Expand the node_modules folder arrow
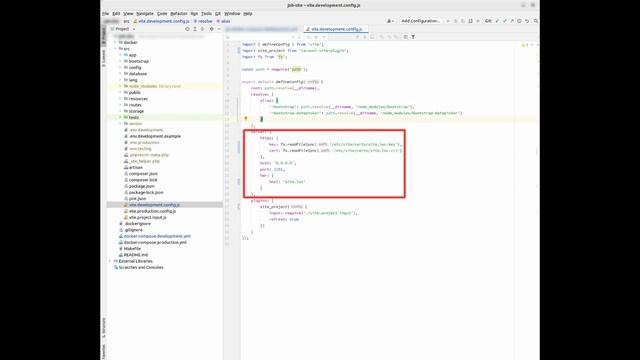640x360 pixels. [120, 86]
